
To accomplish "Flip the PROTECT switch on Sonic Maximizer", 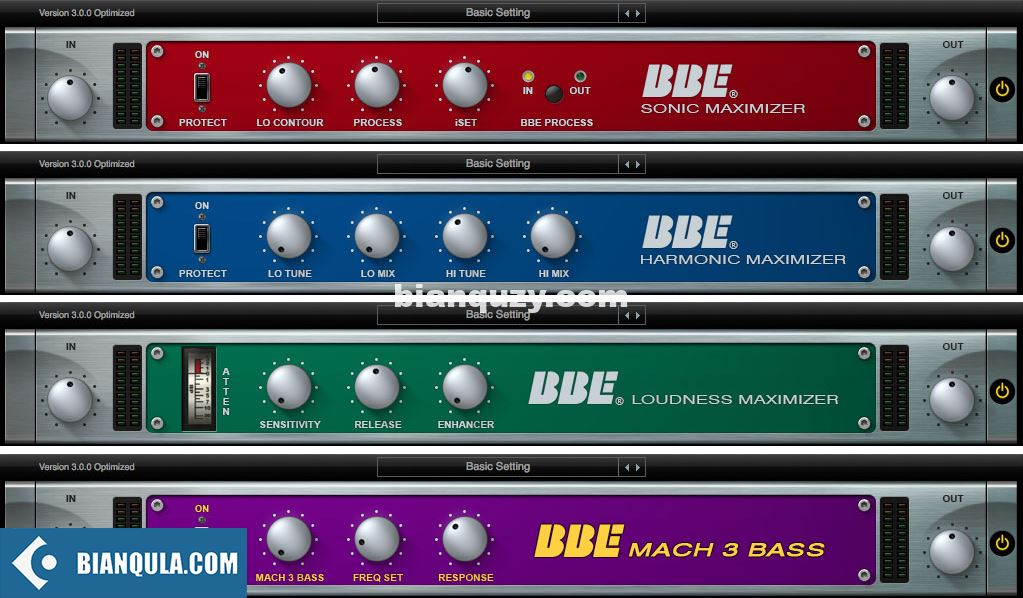I will (202, 87).
